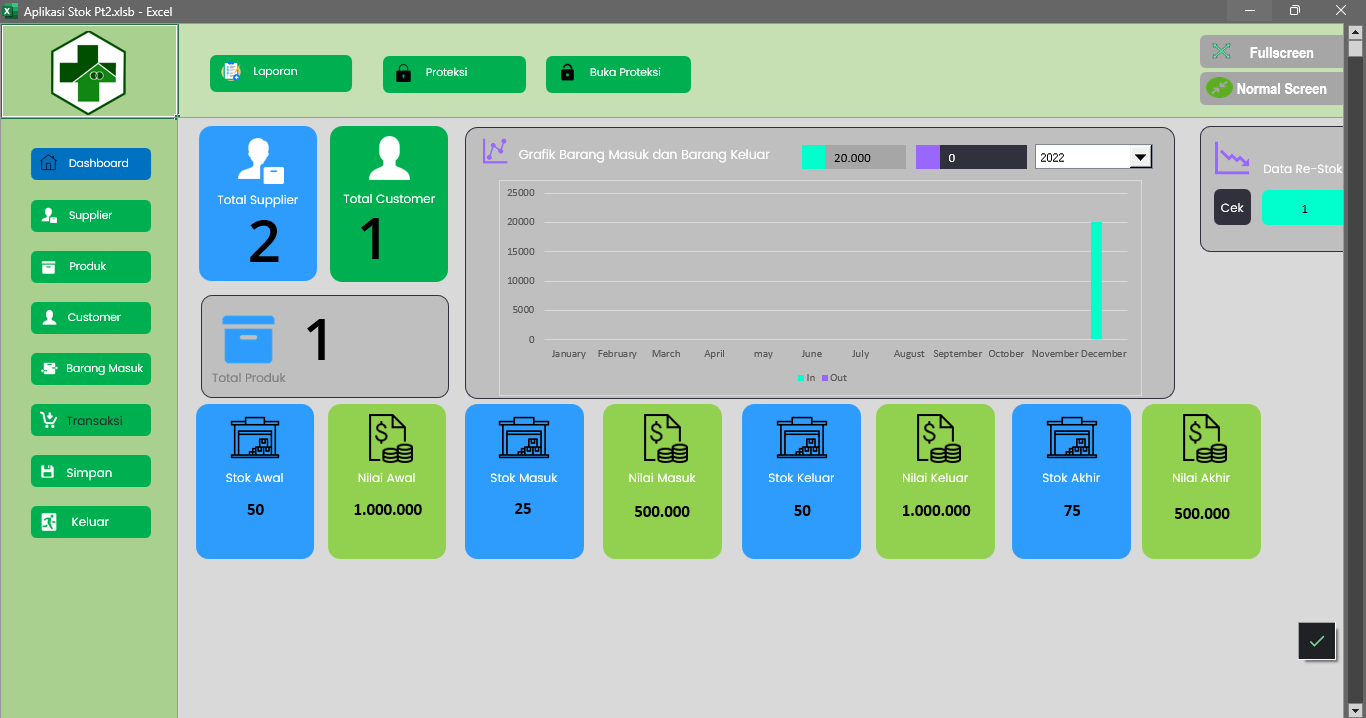Viewport: 1366px width, 718px height.
Task: Open the Dashboard sidebar menu
Action: 91,164
